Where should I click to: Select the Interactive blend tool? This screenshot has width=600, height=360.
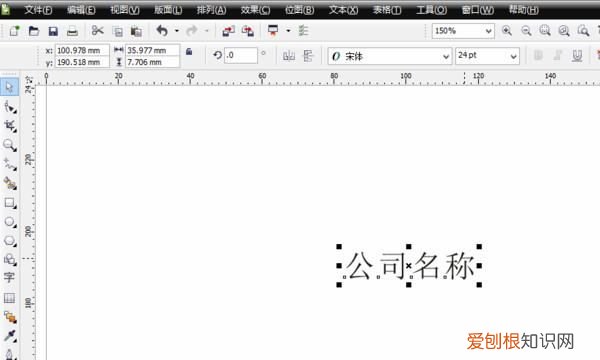coord(10,317)
